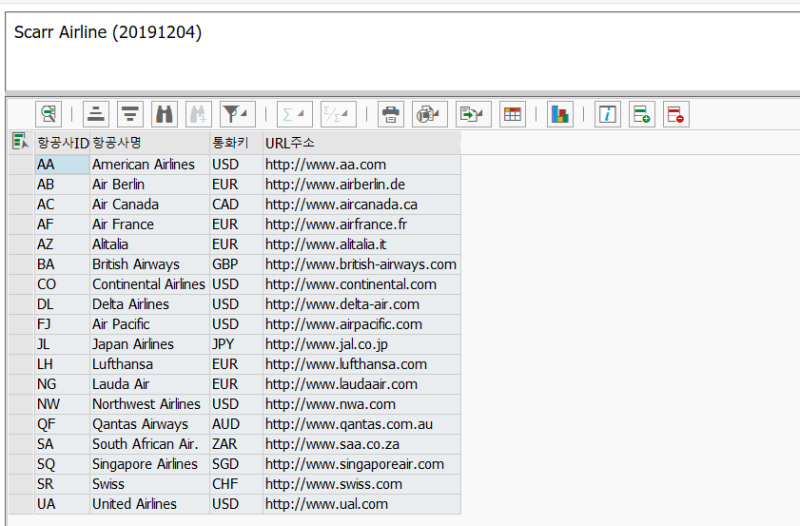Select the row marker beside UA
The width and height of the screenshot is (800, 526).
click(21, 504)
